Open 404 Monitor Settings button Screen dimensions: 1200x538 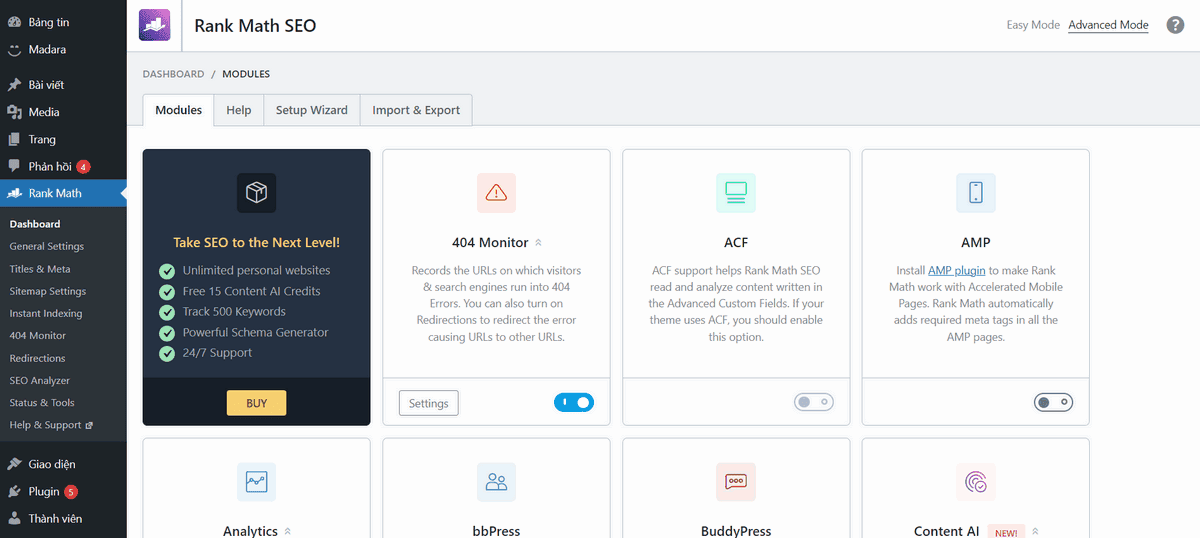coord(428,403)
